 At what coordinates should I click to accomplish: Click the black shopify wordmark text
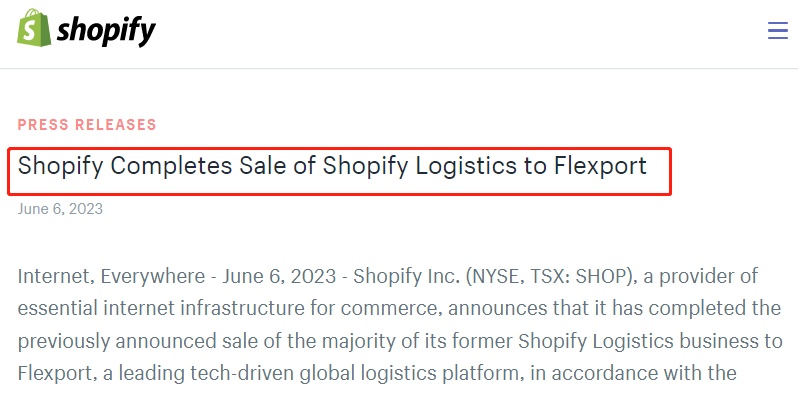(x=106, y=31)
